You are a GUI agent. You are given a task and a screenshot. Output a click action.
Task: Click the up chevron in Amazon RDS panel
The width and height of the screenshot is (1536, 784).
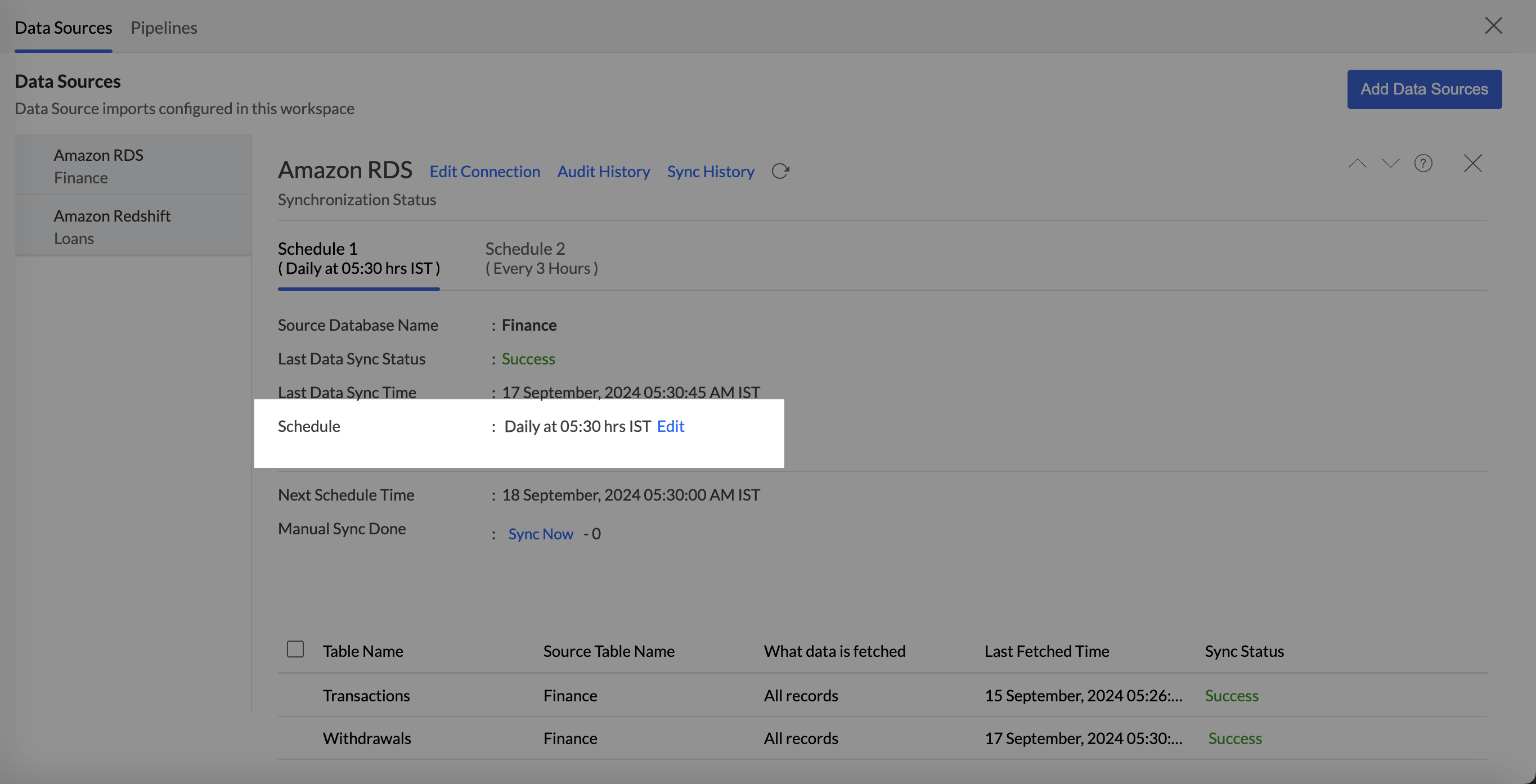click(1357, 163)
